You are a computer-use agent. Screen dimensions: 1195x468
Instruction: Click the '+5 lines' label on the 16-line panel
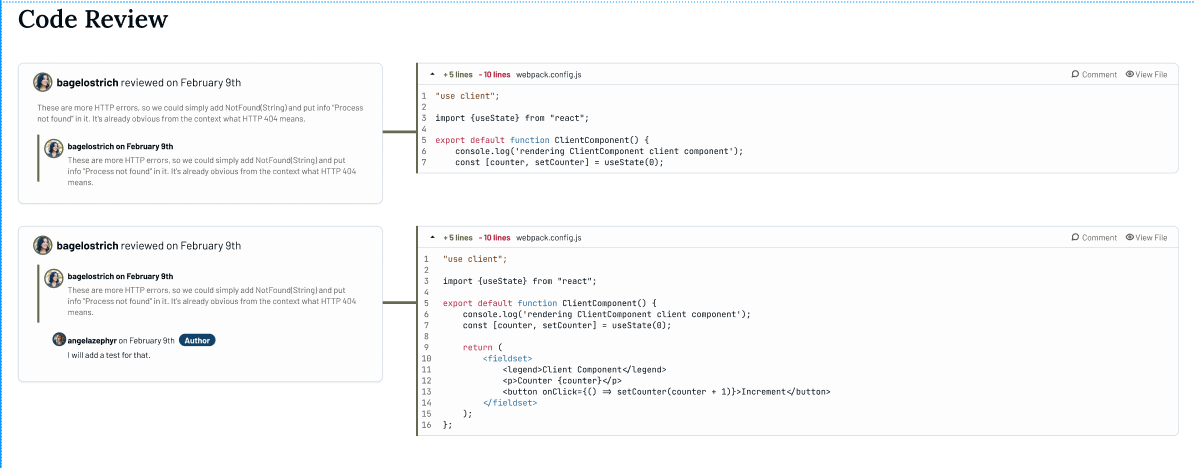pyautogui.click(x=457, y=238)
